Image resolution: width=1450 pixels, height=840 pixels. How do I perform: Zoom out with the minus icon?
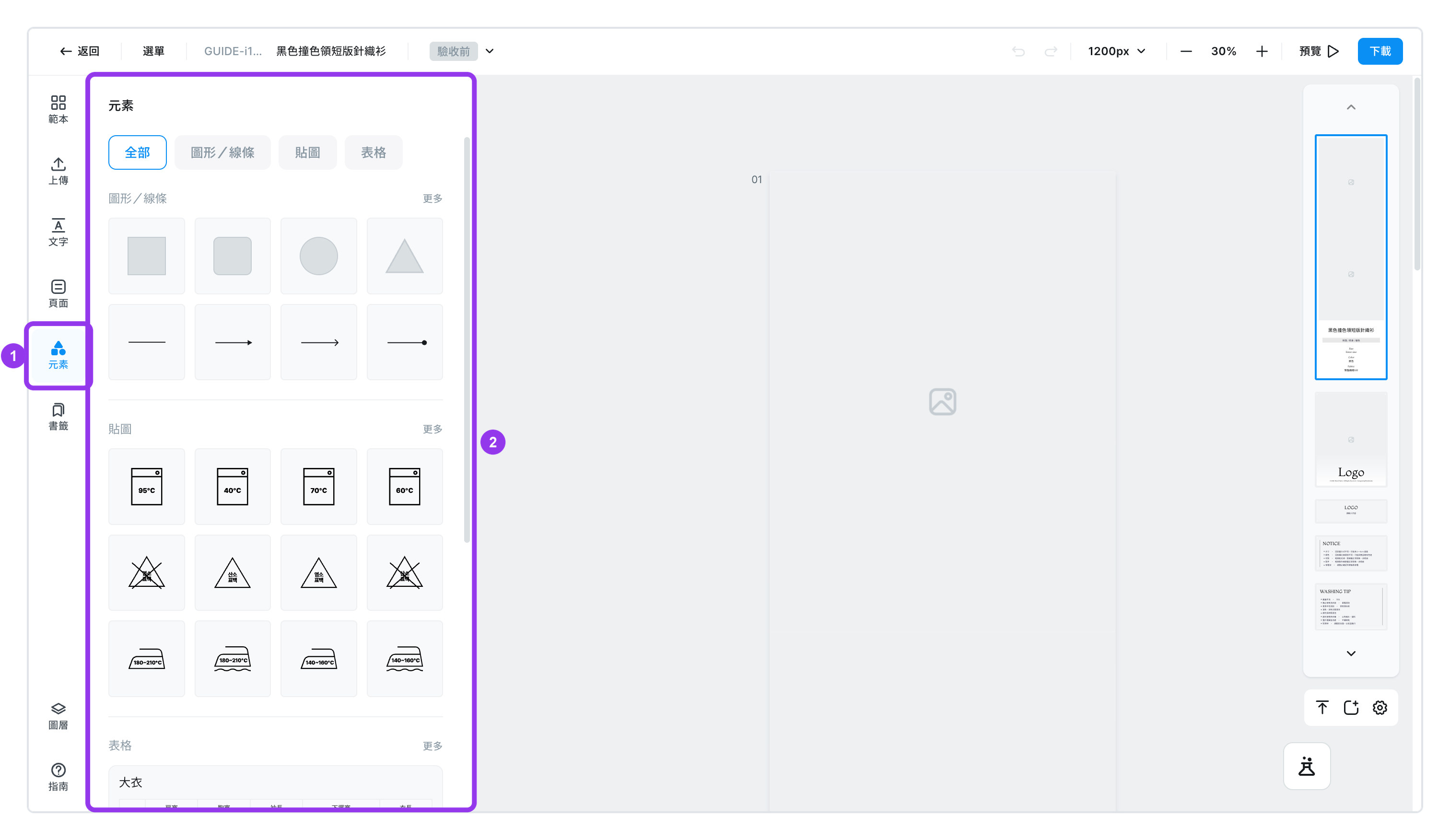pos(1186,51)
